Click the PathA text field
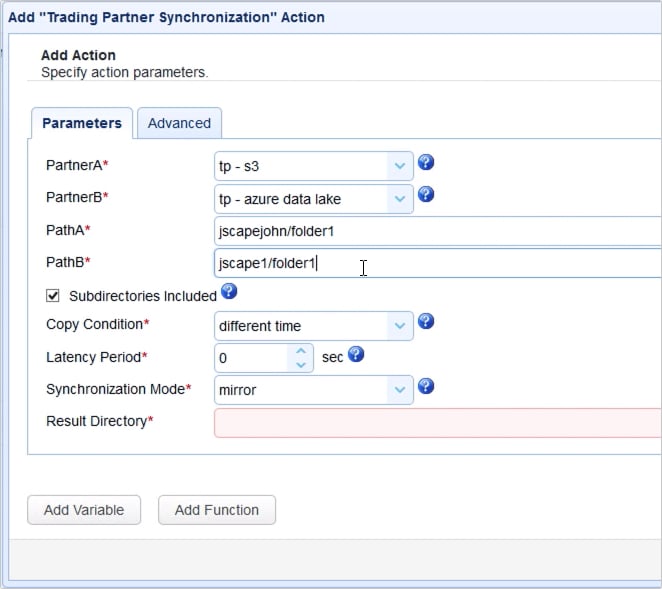662x589 pixels. pos(437,231)
